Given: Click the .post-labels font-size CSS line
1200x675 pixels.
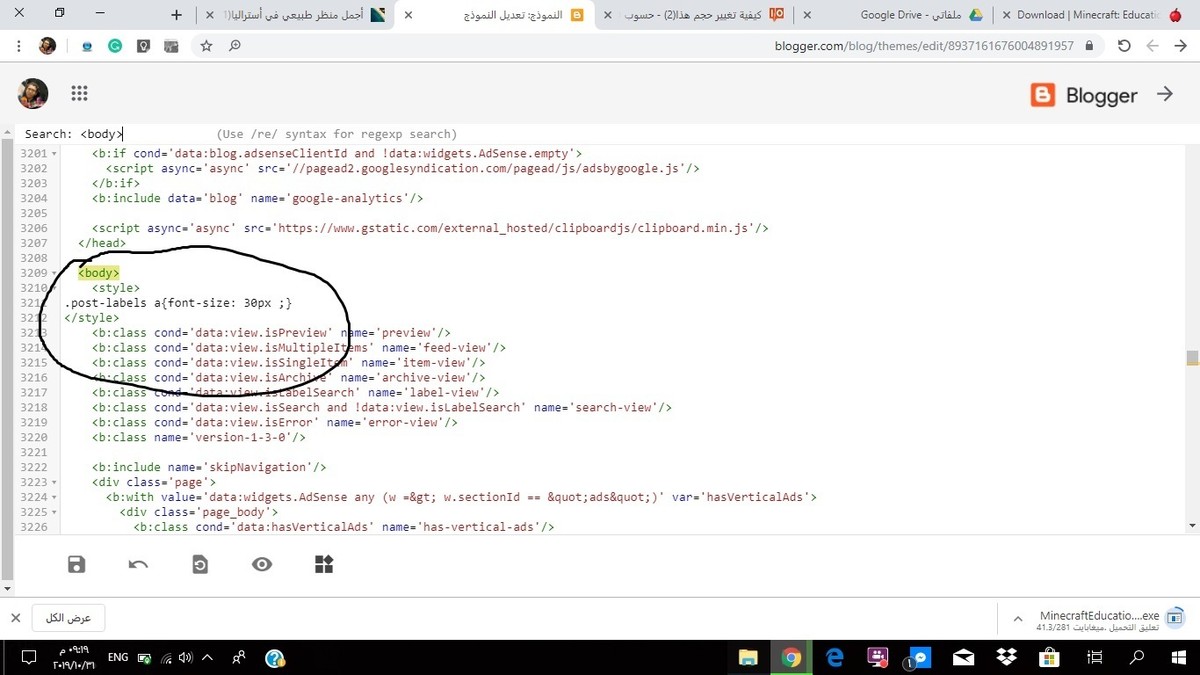Looking at the screenshot, I should 178,303.
